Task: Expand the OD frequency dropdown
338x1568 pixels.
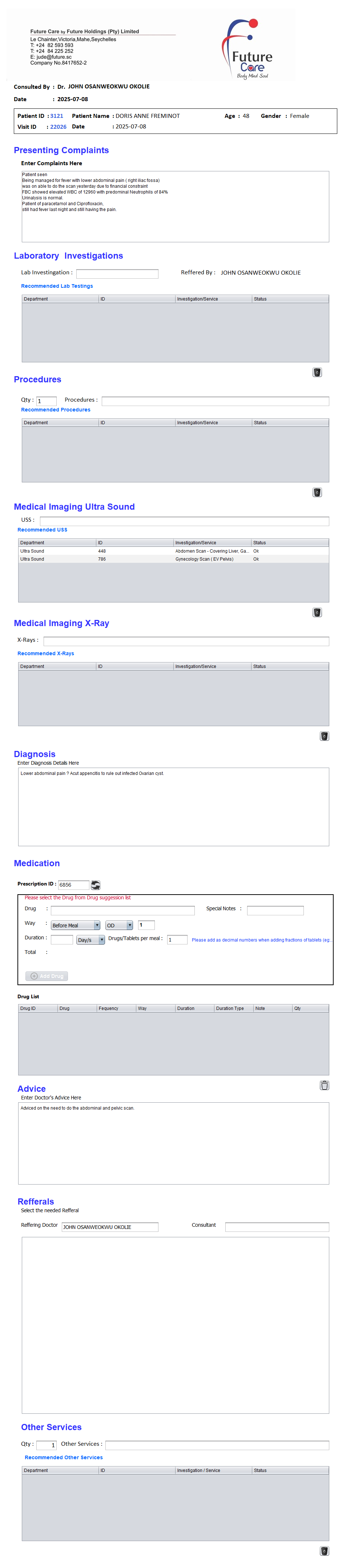Action: click(x=118, y=925)
